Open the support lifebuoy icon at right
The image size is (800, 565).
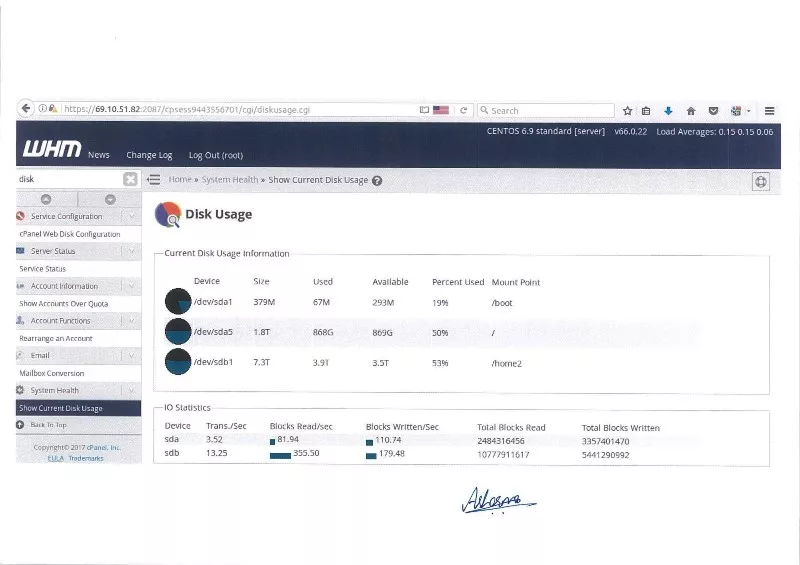(760, 181)
